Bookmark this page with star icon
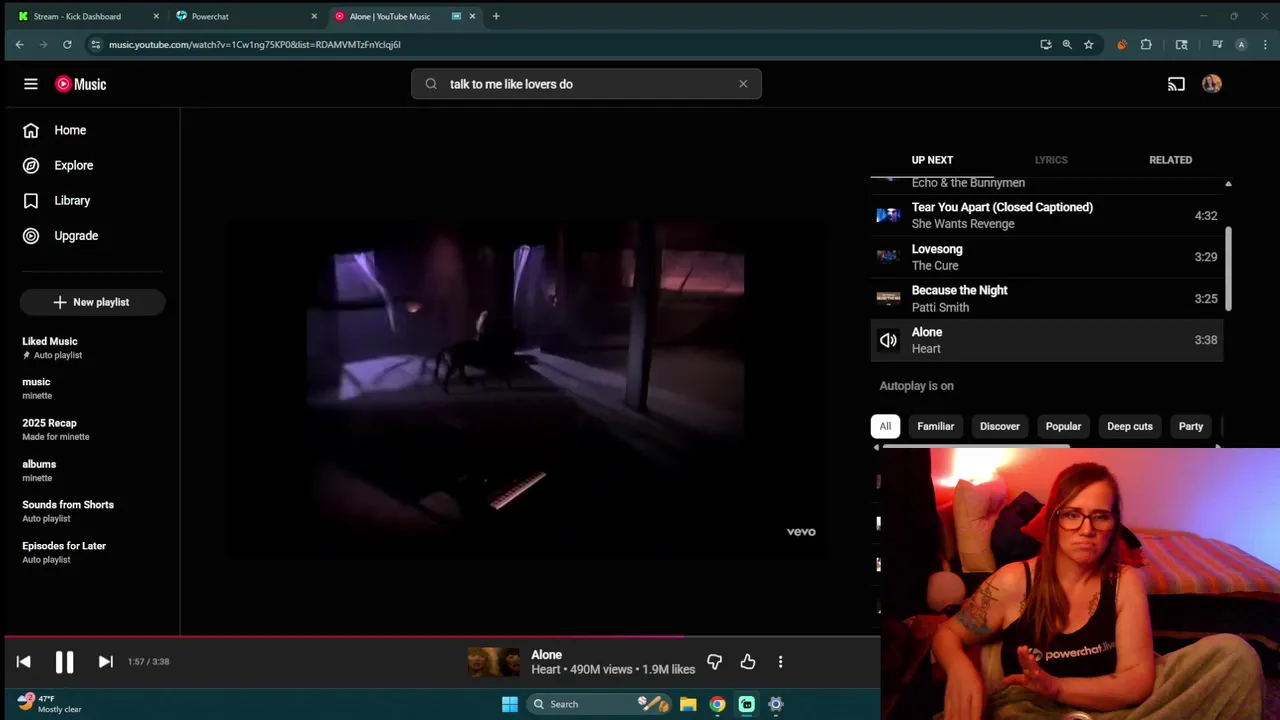1280x720 pixels. [1088, 44]
